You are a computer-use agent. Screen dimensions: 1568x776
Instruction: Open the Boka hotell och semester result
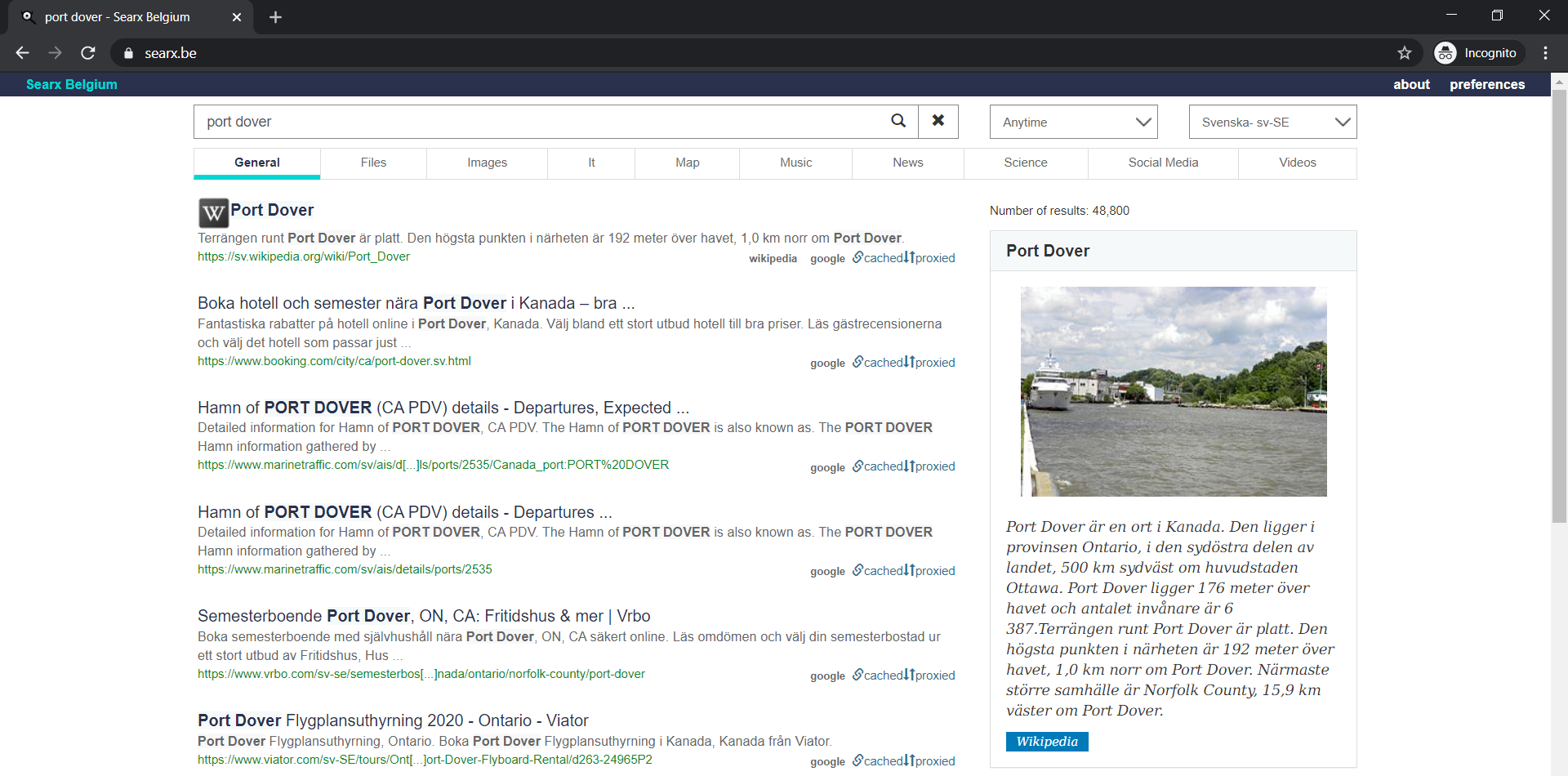pos(416,303)
